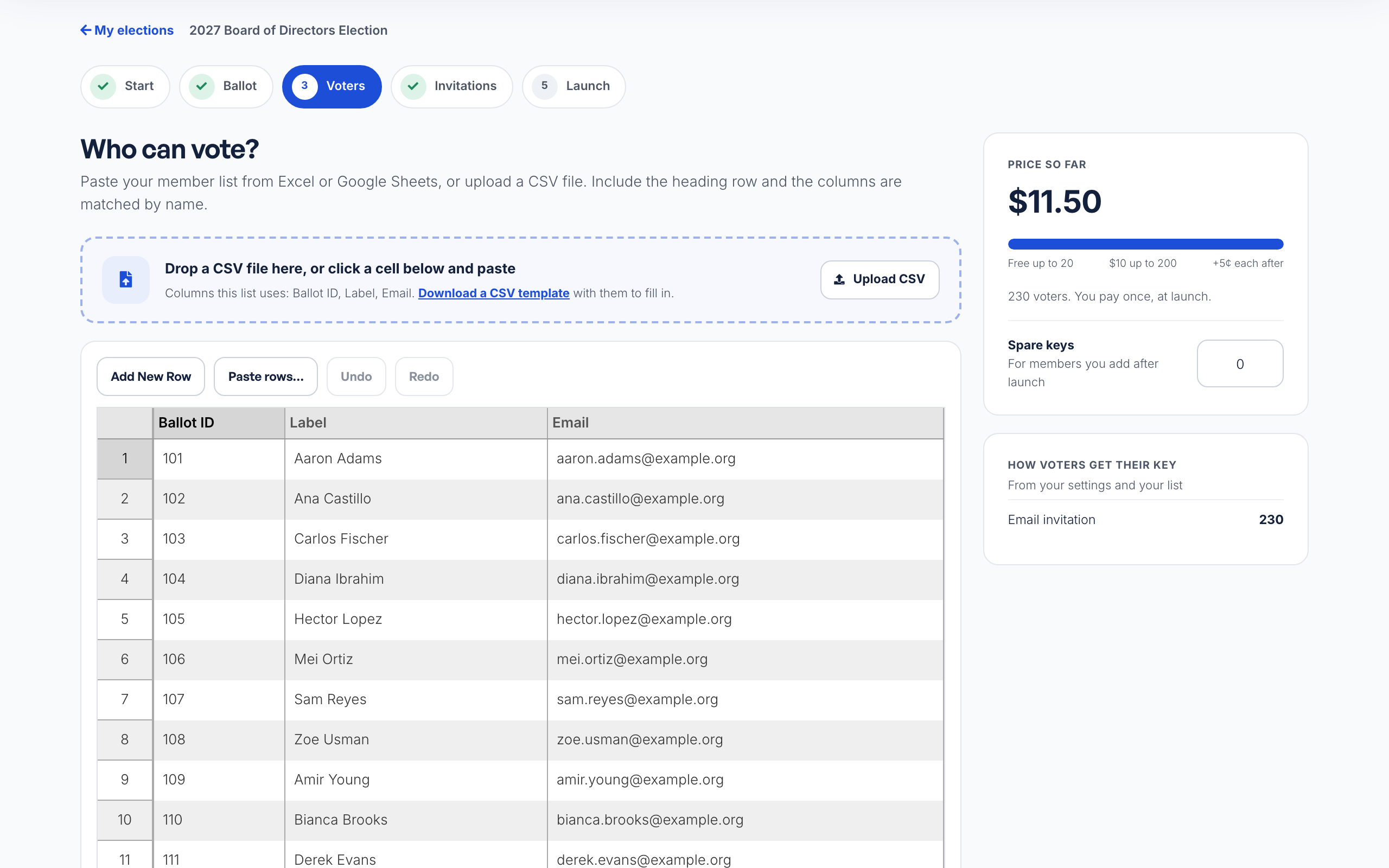Click the number 3 badge on Voters

(305, 86)
